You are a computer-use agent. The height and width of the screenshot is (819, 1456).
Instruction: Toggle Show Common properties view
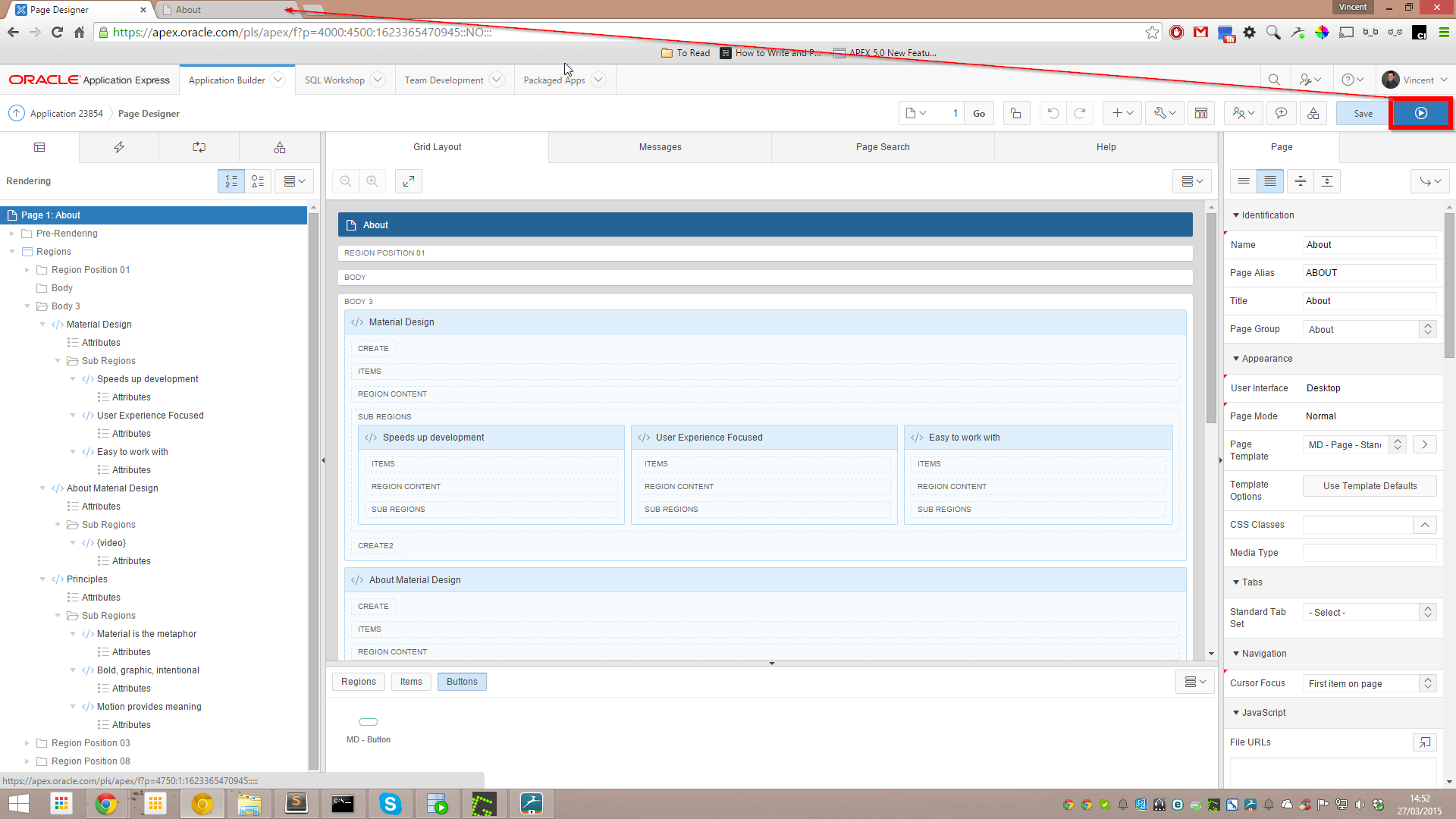pos(1244,181)
